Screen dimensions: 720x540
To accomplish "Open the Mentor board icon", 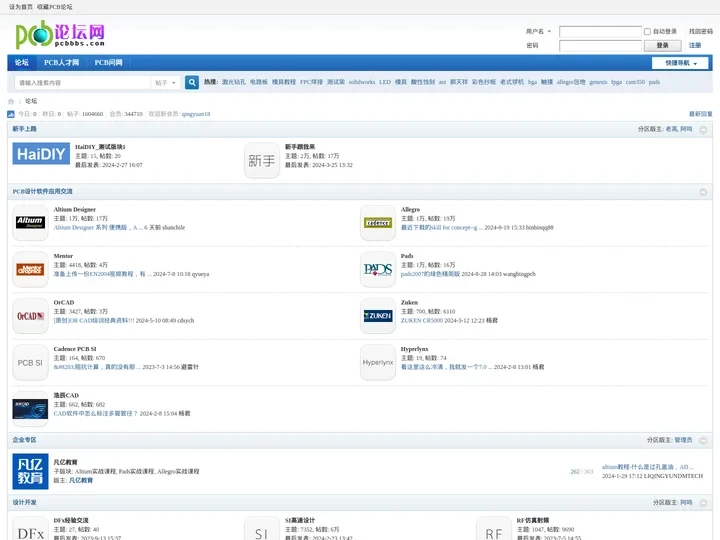I will [x=30, y=269].
